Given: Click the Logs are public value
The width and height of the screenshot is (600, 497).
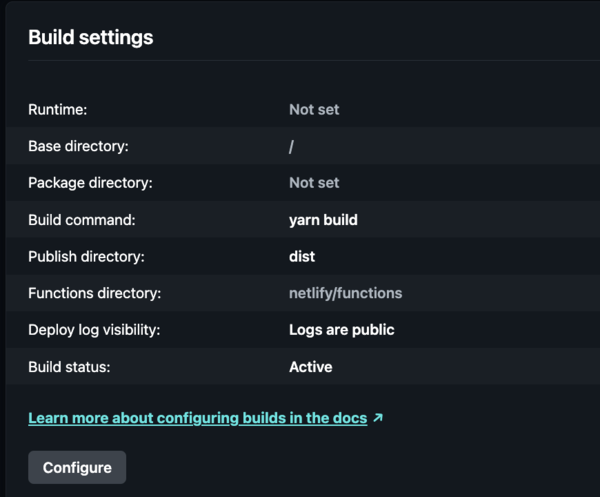Looking at the screenshot, I should (341, 330).
